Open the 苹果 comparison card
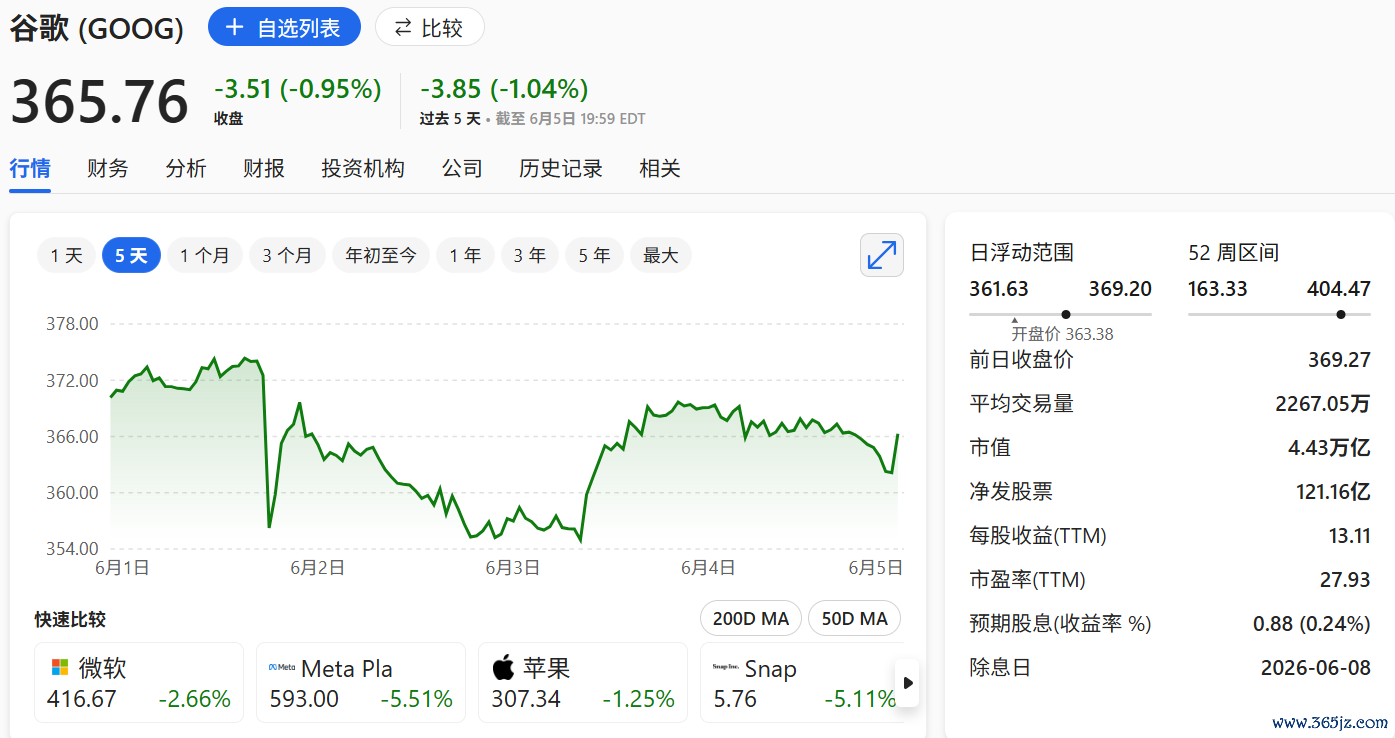 click(x=583, y=682)
